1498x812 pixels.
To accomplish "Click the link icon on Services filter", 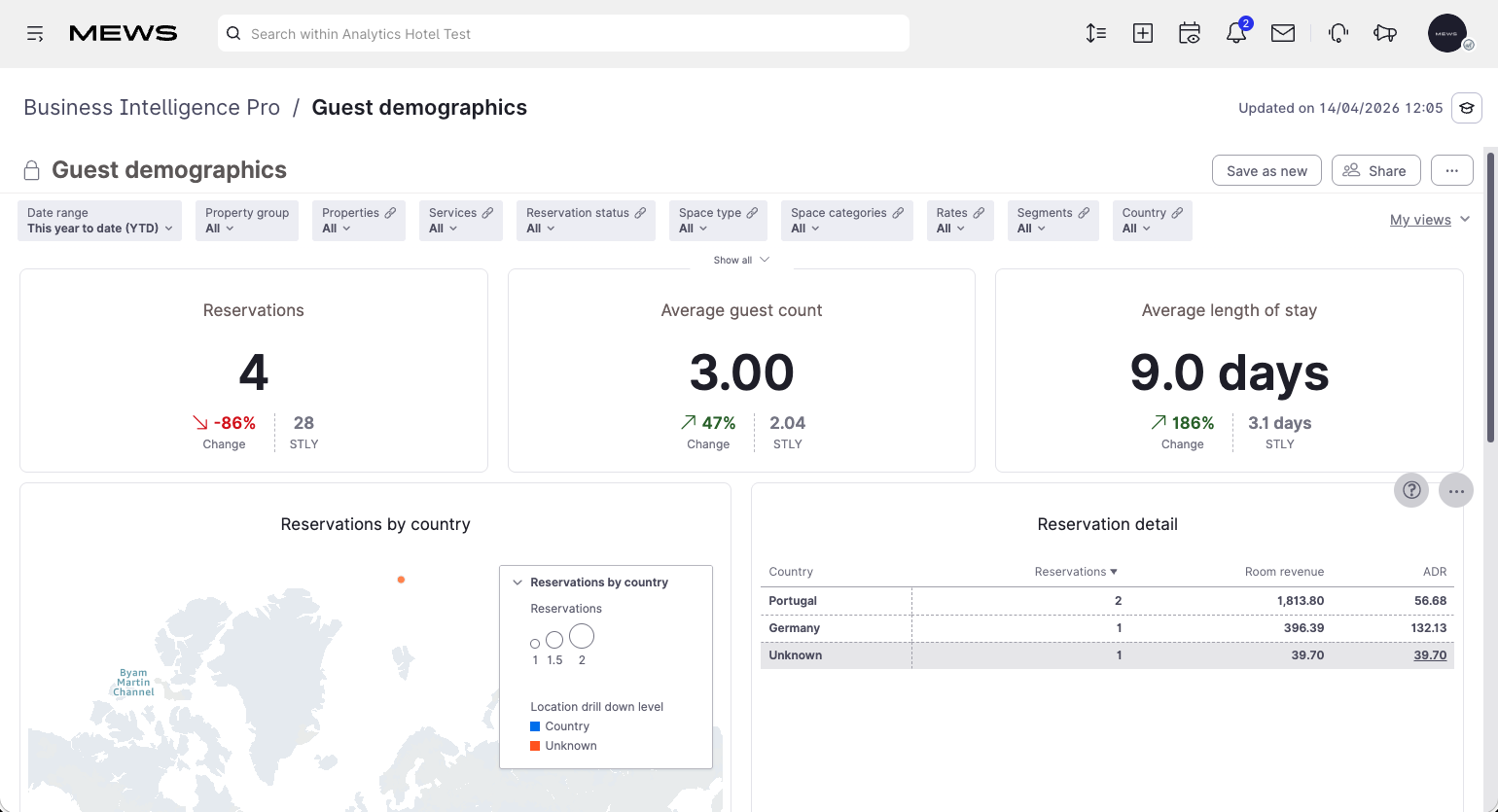I will tap(487, 213).
